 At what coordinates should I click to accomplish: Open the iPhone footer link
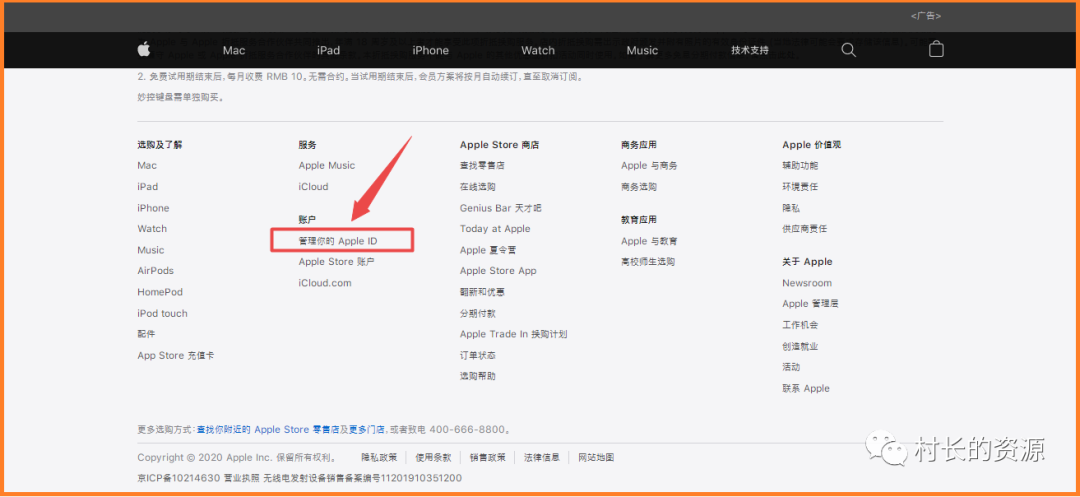[153, 208]
